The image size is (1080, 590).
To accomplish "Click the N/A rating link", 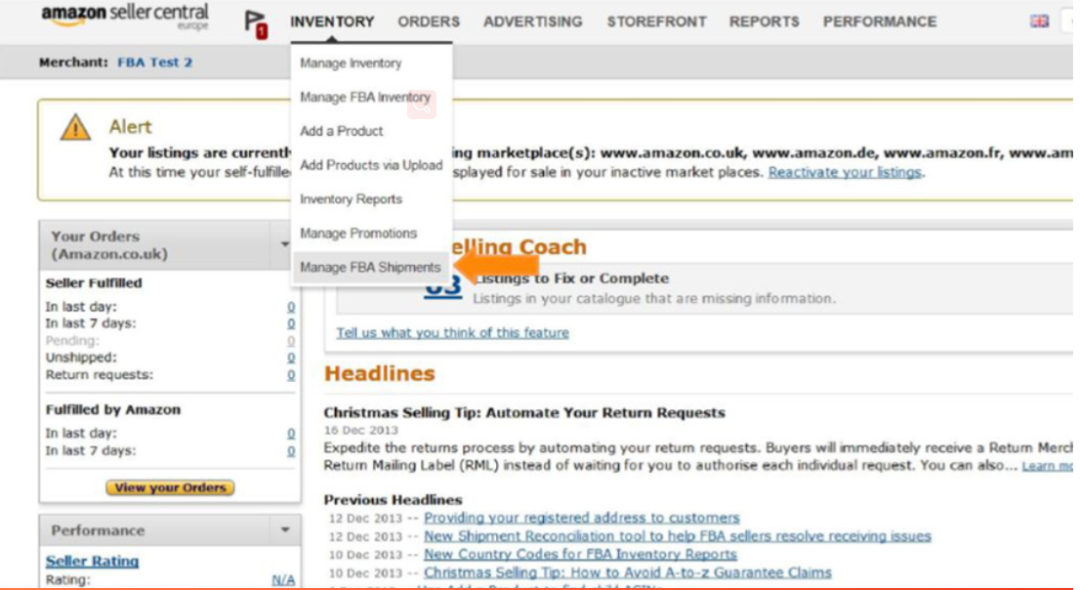I will (x=283, y=580).
